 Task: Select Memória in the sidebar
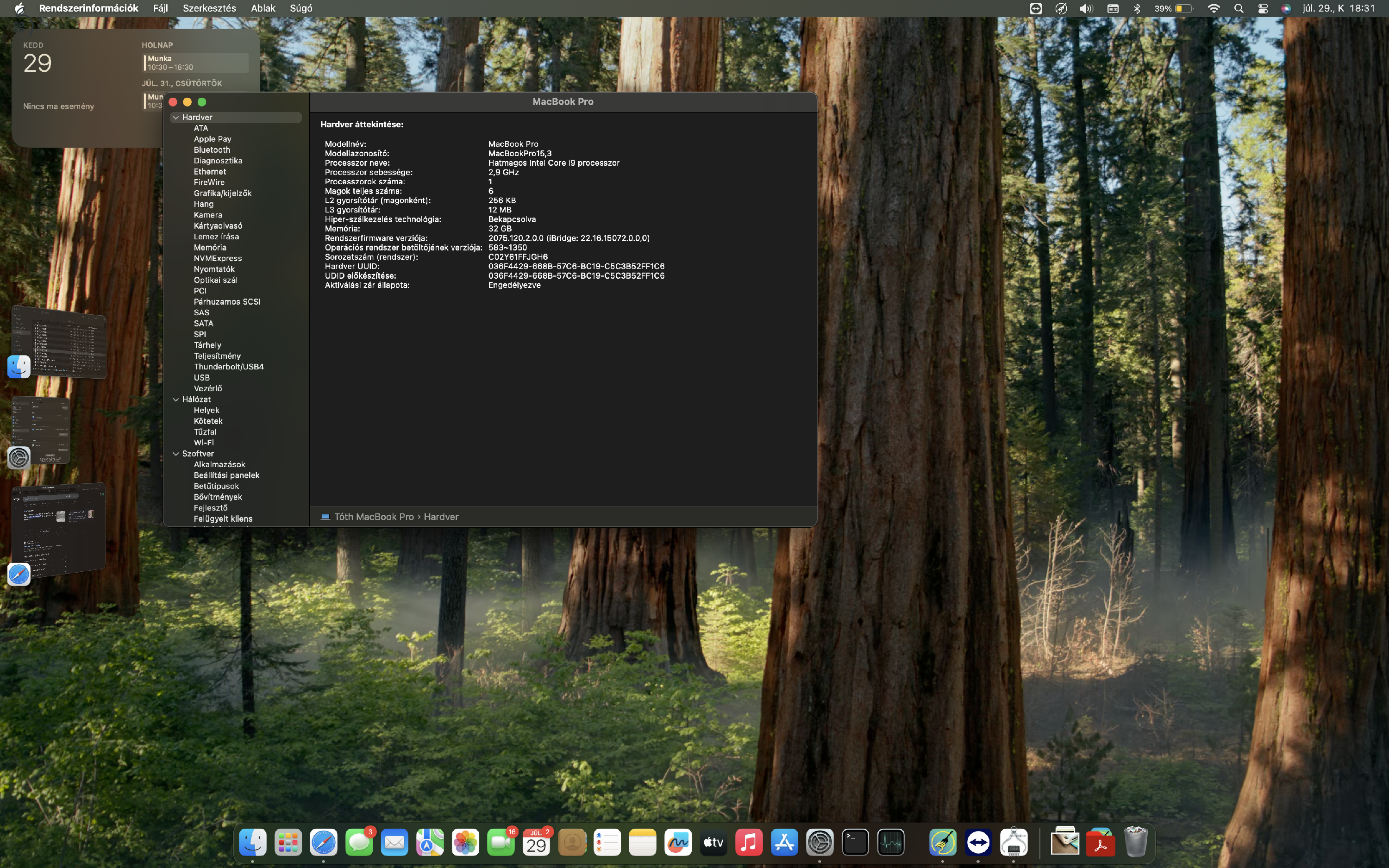tap(210, 247)
